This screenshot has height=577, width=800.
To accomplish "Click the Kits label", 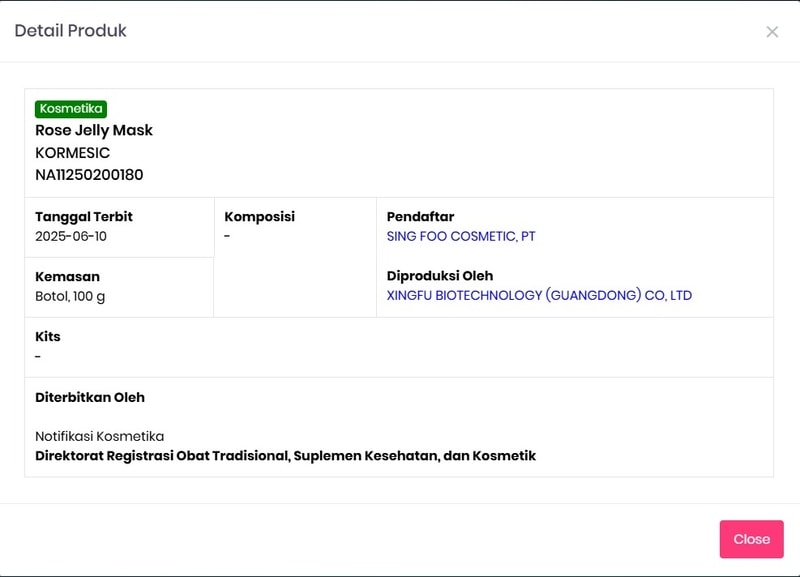I will (48, 337).
